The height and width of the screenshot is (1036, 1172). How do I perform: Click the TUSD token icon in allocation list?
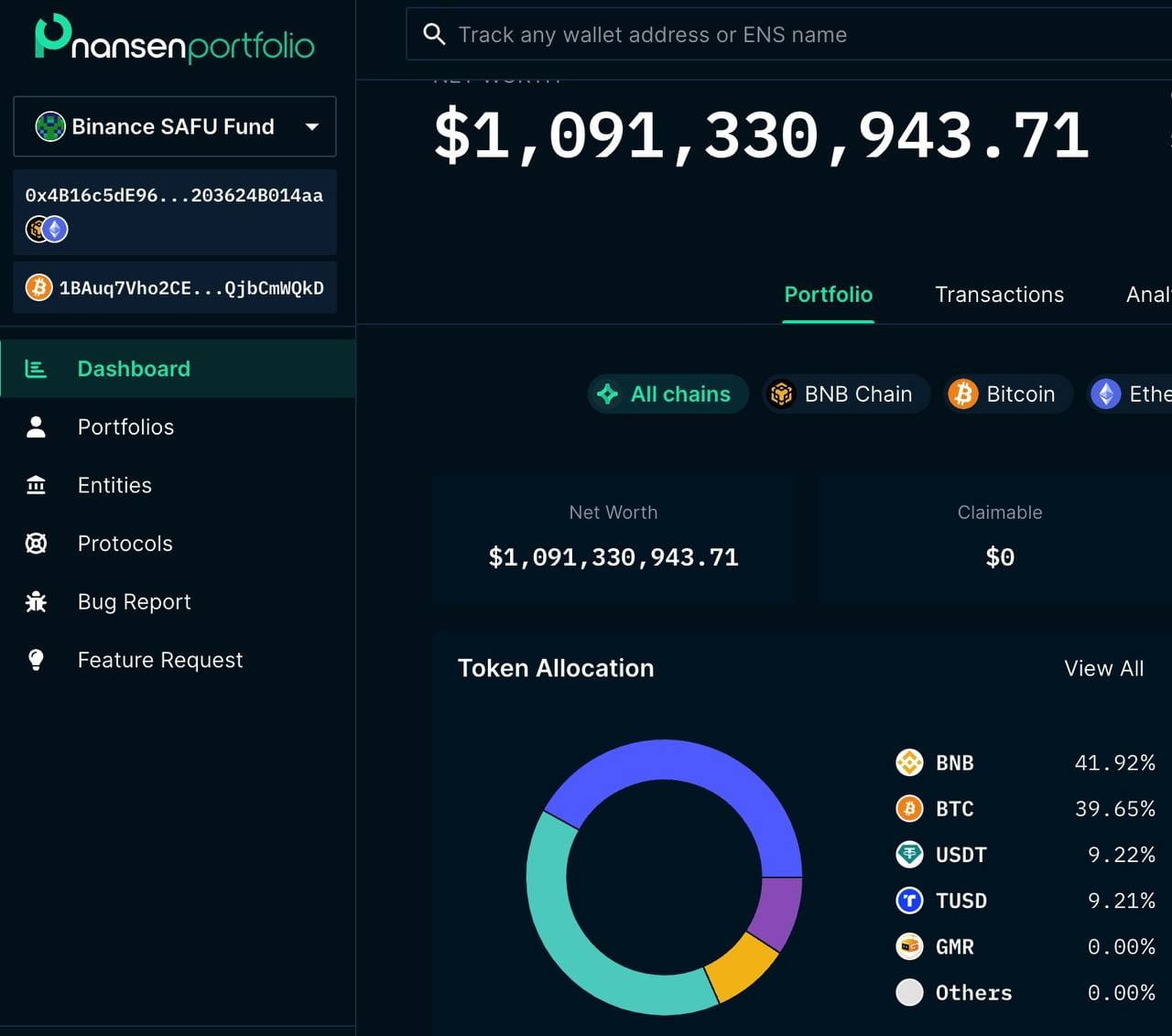[x=909, y=901]
